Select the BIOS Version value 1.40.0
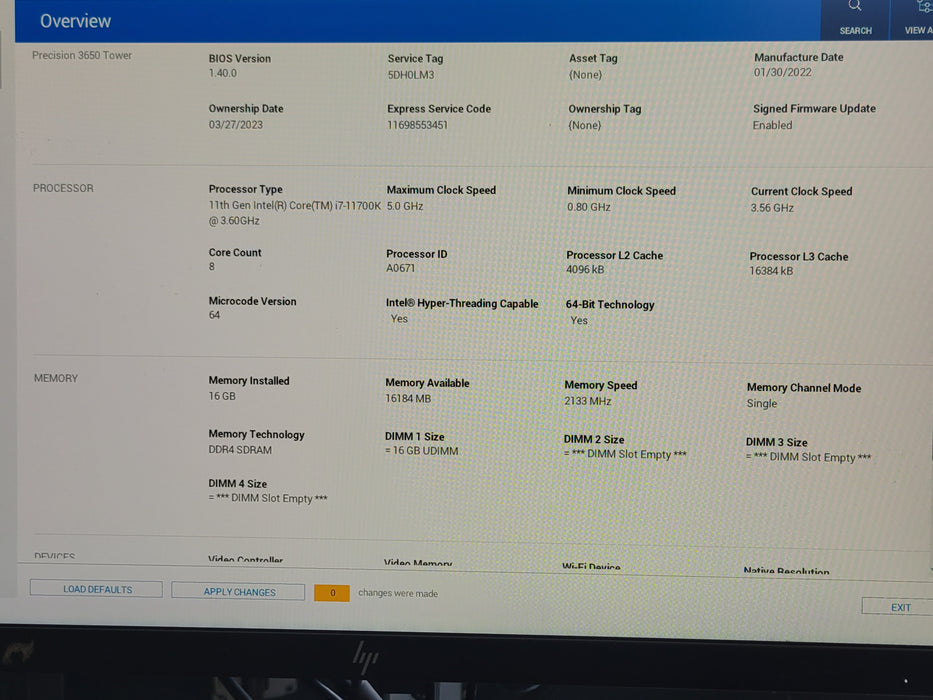933x700 pixels. point(223,73)
